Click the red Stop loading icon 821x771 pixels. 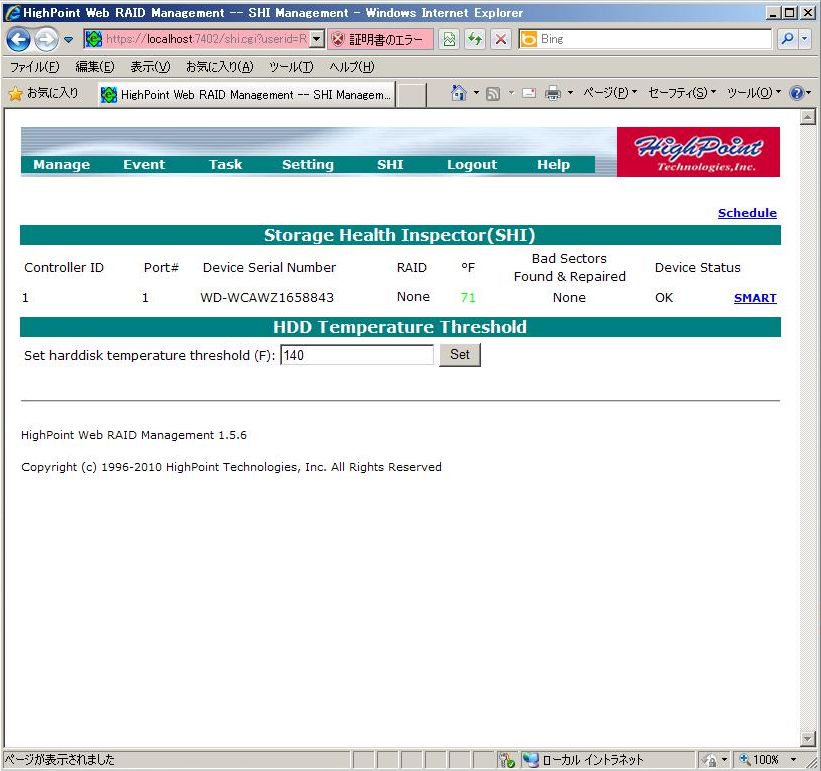(x=501, y=39)
